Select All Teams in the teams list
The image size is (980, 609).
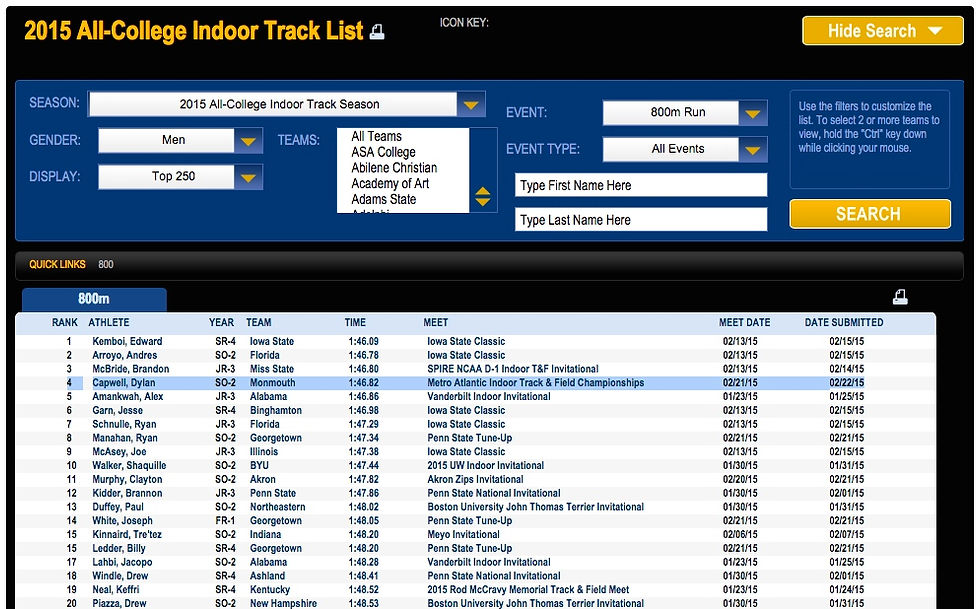click(376, 136)
